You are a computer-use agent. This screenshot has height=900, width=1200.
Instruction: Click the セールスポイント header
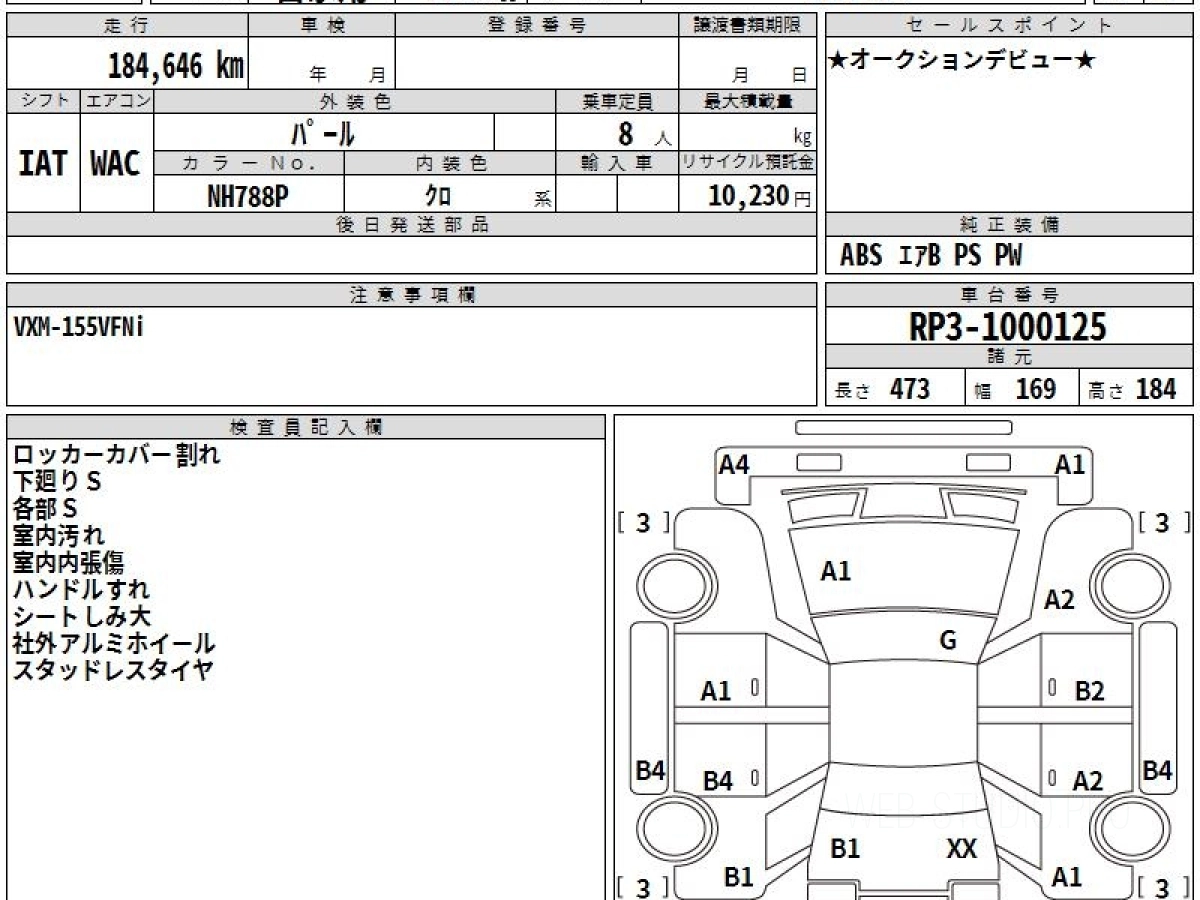[1010, 25]
